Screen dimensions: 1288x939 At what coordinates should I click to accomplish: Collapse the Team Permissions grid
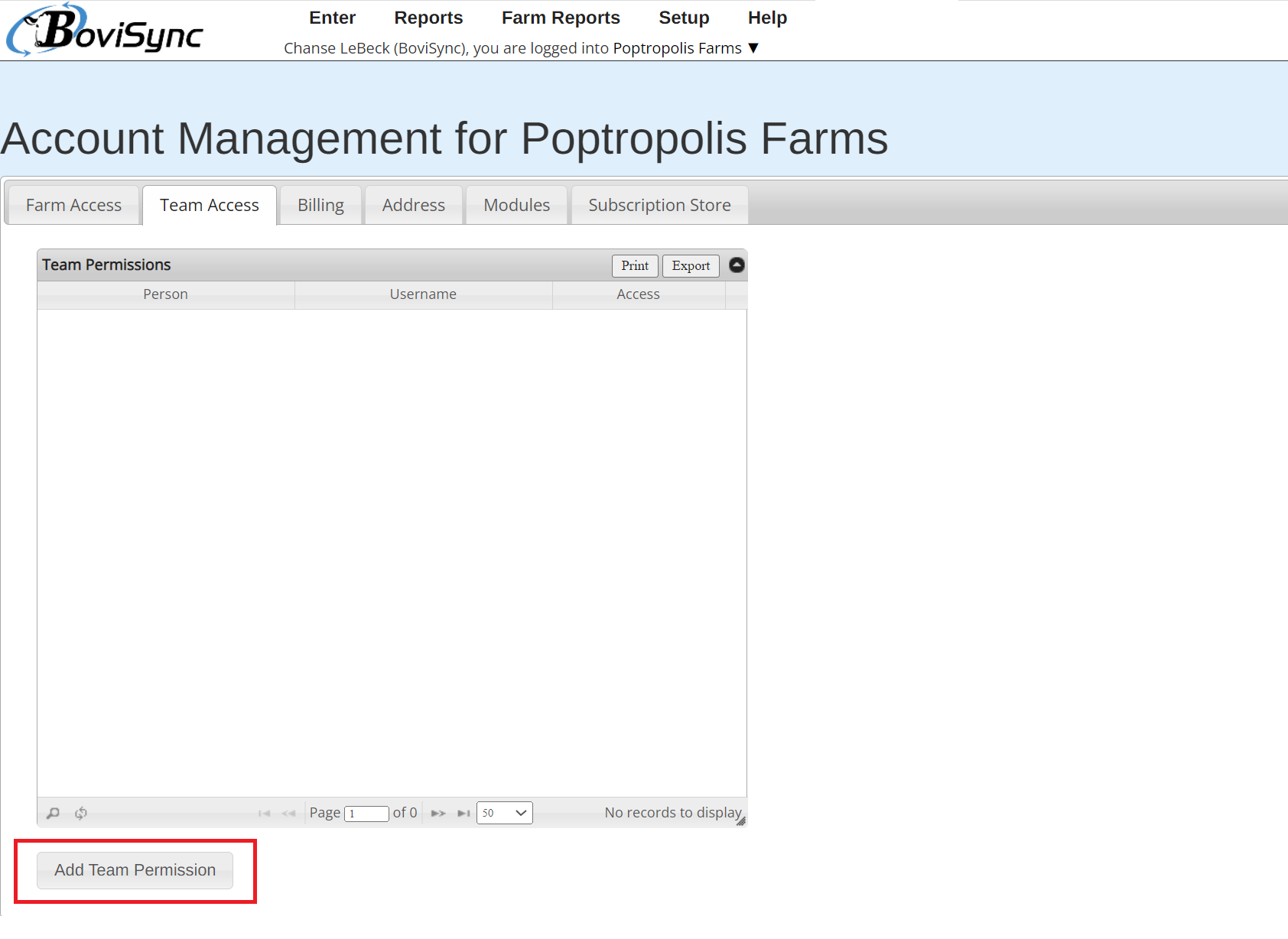coord(737,265)
